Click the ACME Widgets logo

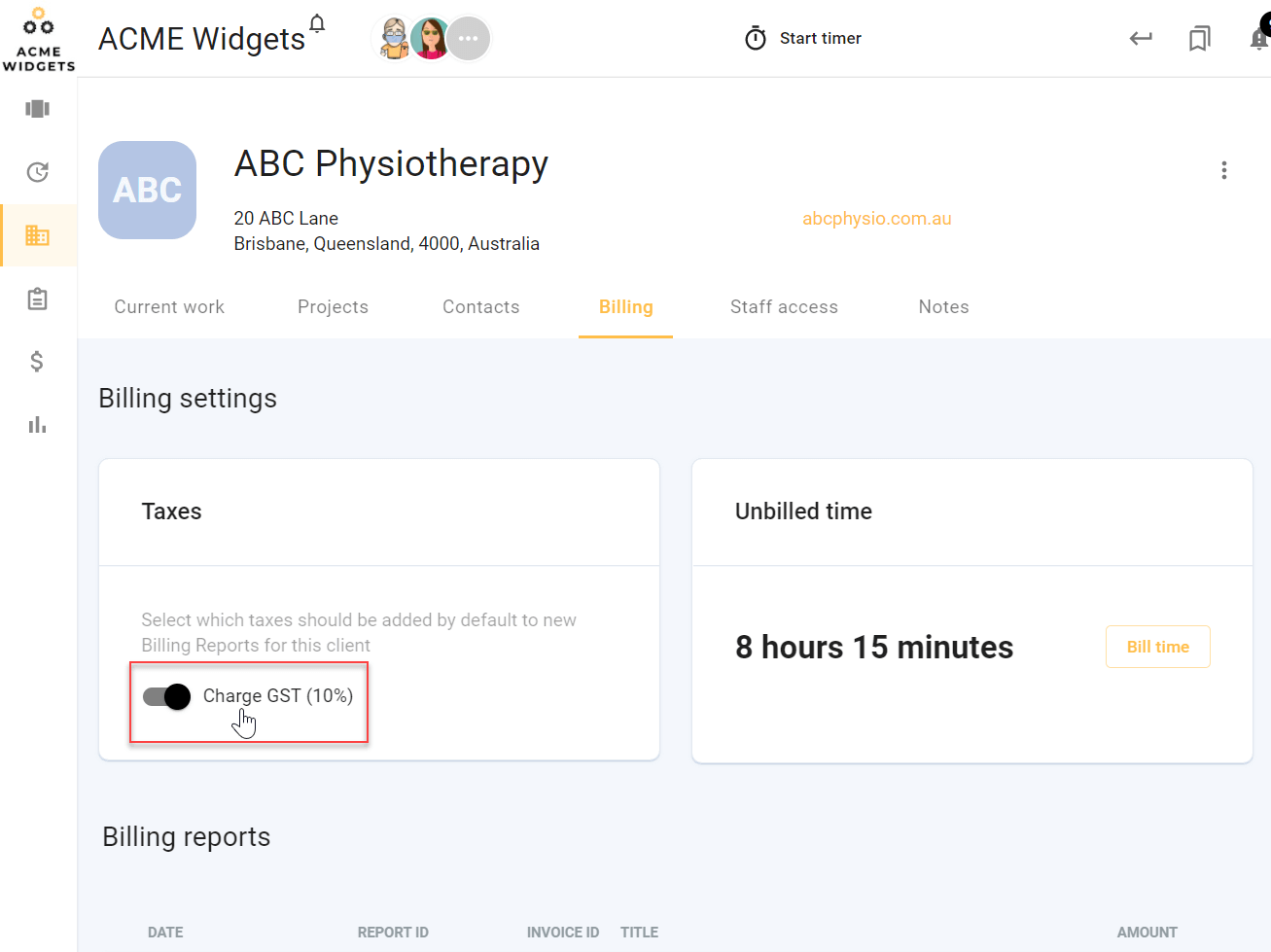[38, 39]
